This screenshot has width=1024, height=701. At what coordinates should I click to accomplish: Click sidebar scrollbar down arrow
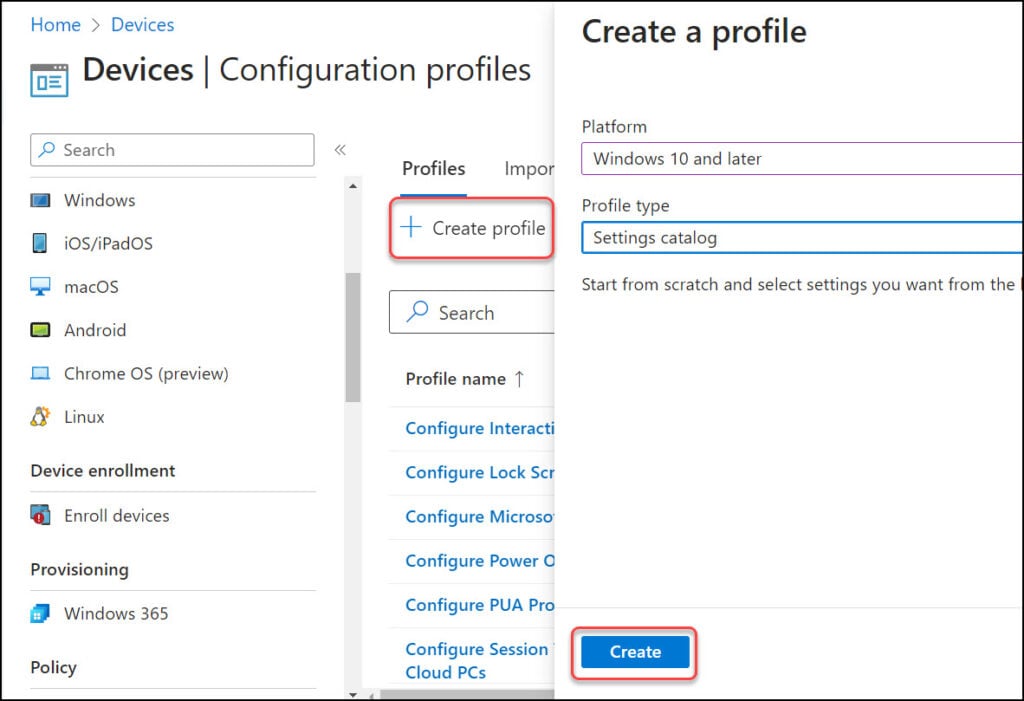(353, 694)
